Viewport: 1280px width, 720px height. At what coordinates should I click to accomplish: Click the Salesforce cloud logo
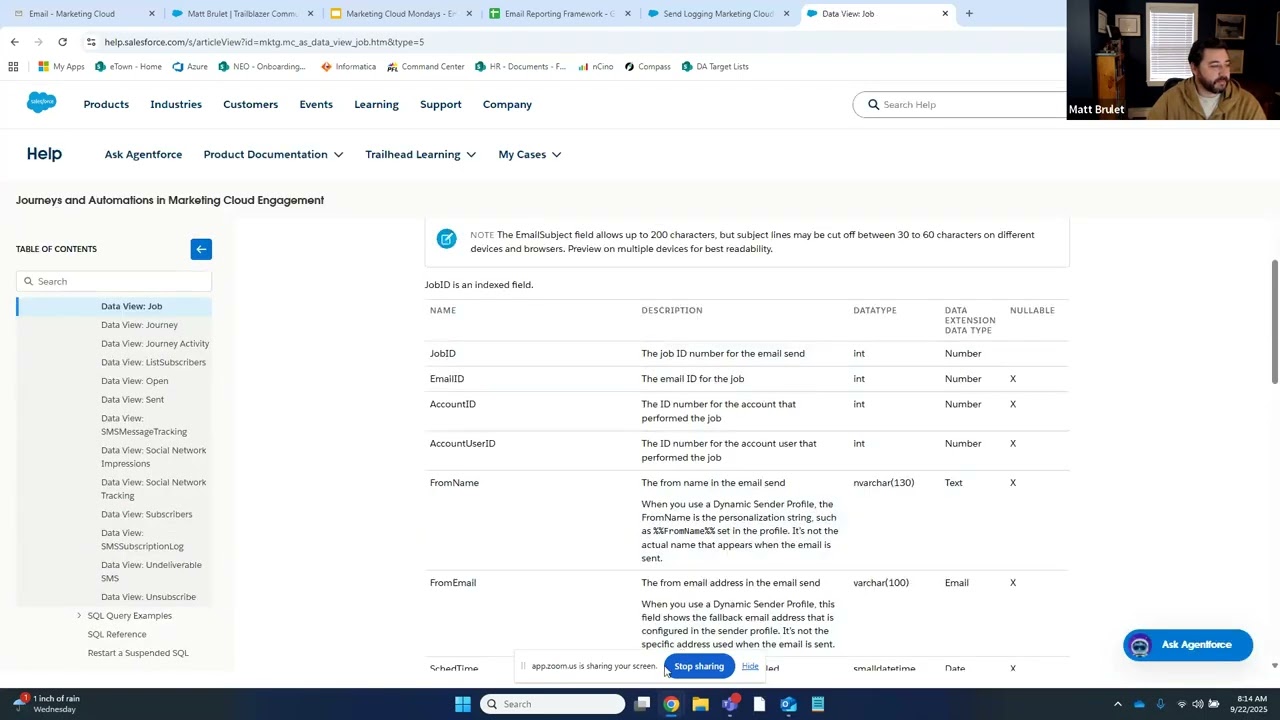coord(42,103)
